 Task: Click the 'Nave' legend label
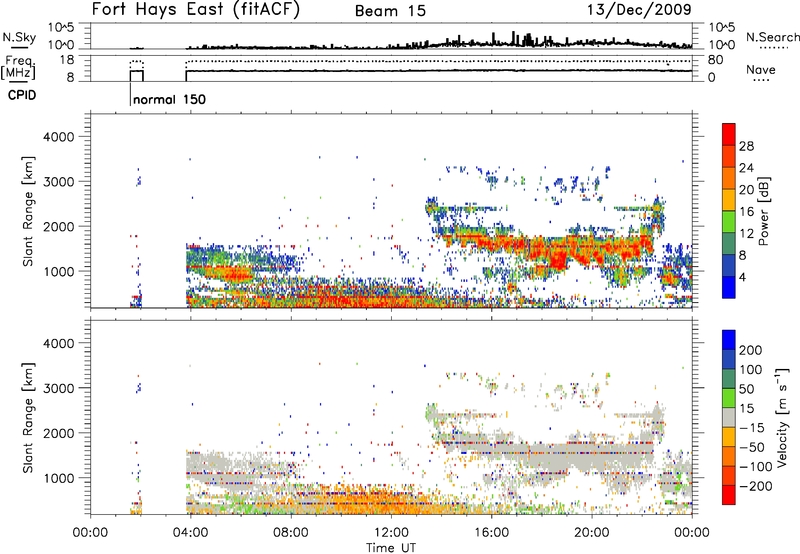click(x=760, y=69)
